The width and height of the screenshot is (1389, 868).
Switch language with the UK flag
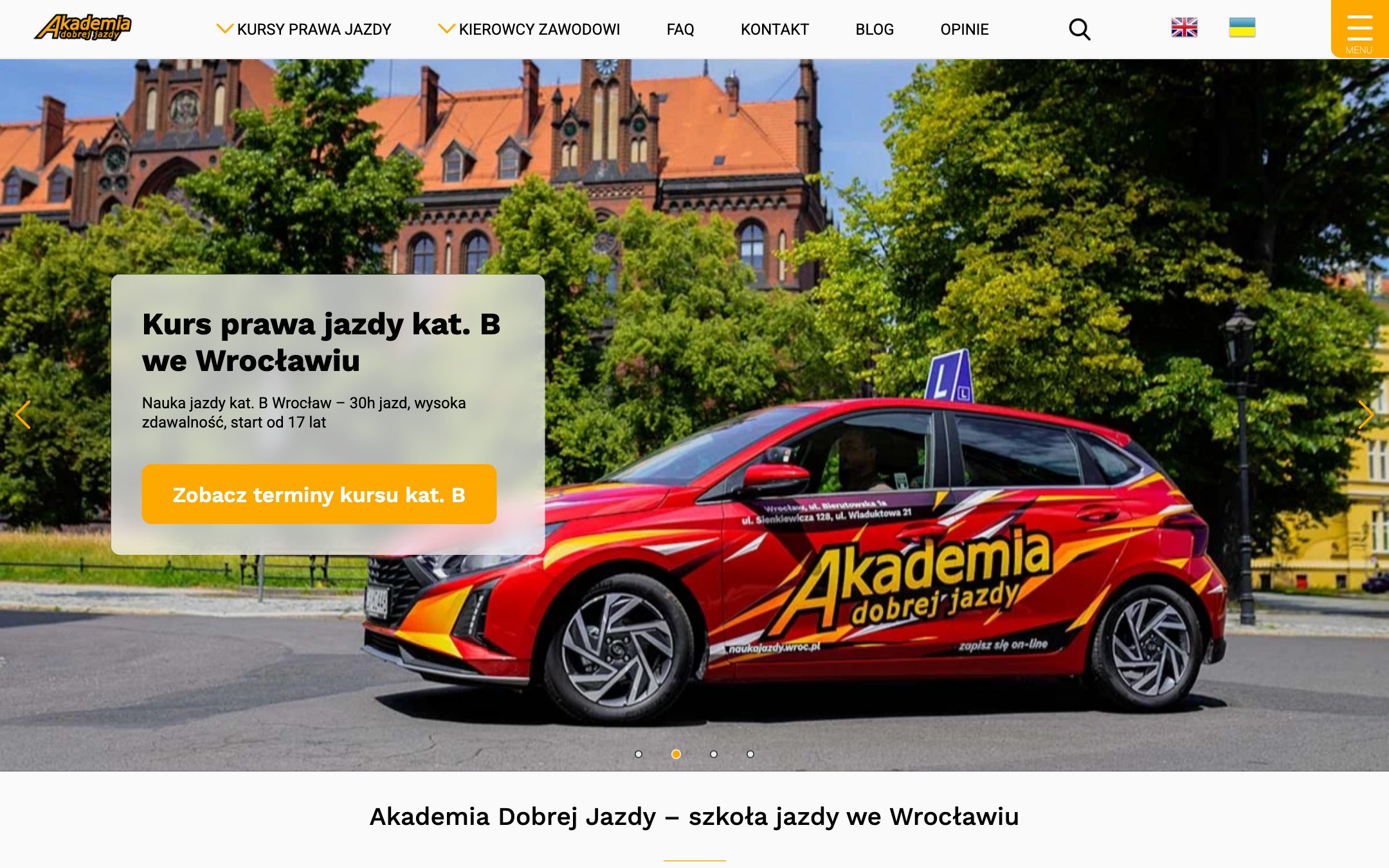[x=1184, y=28]
